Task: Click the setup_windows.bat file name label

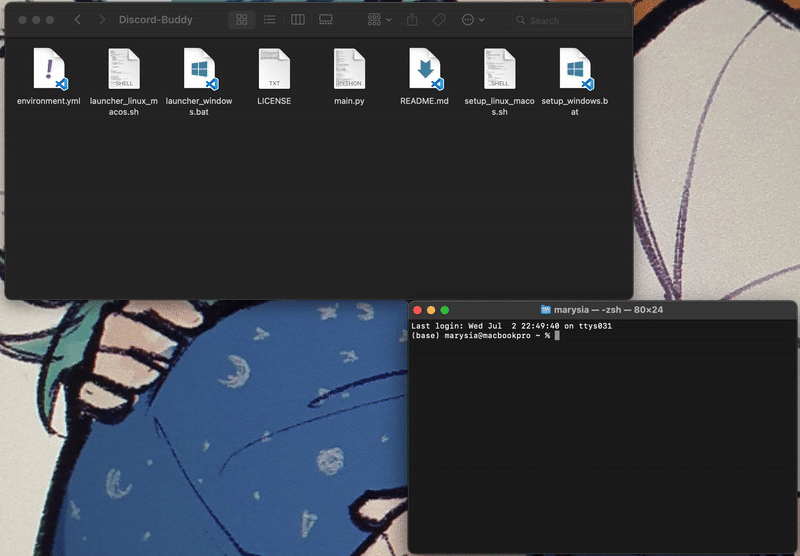Action: tap(574, 106)
